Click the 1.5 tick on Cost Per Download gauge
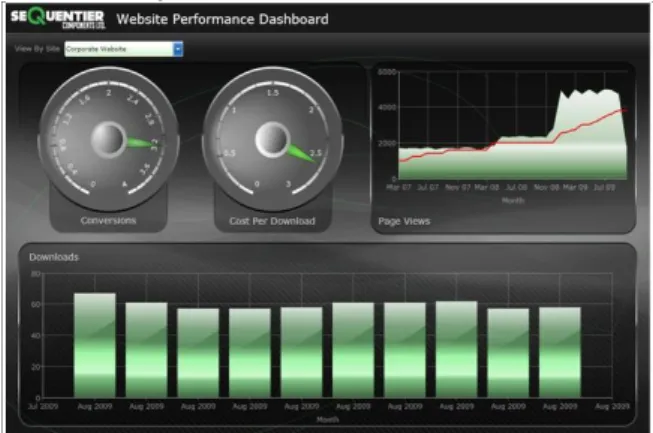 [272, 93]
